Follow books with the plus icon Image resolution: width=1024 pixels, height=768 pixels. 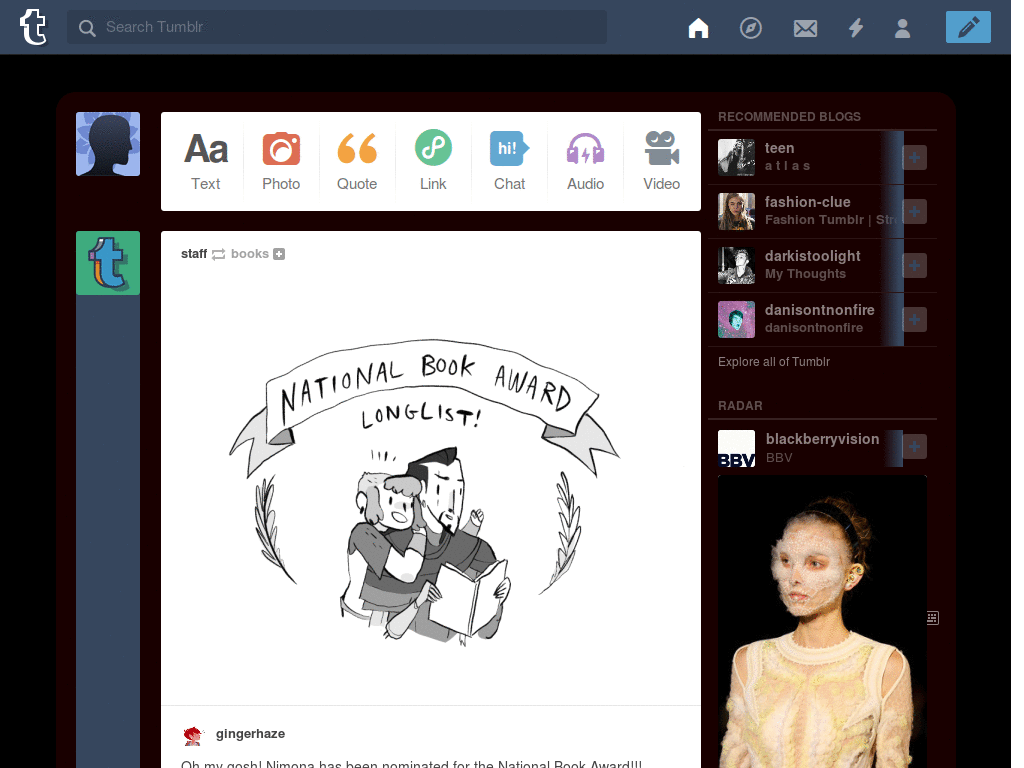(x=279, y=254)
